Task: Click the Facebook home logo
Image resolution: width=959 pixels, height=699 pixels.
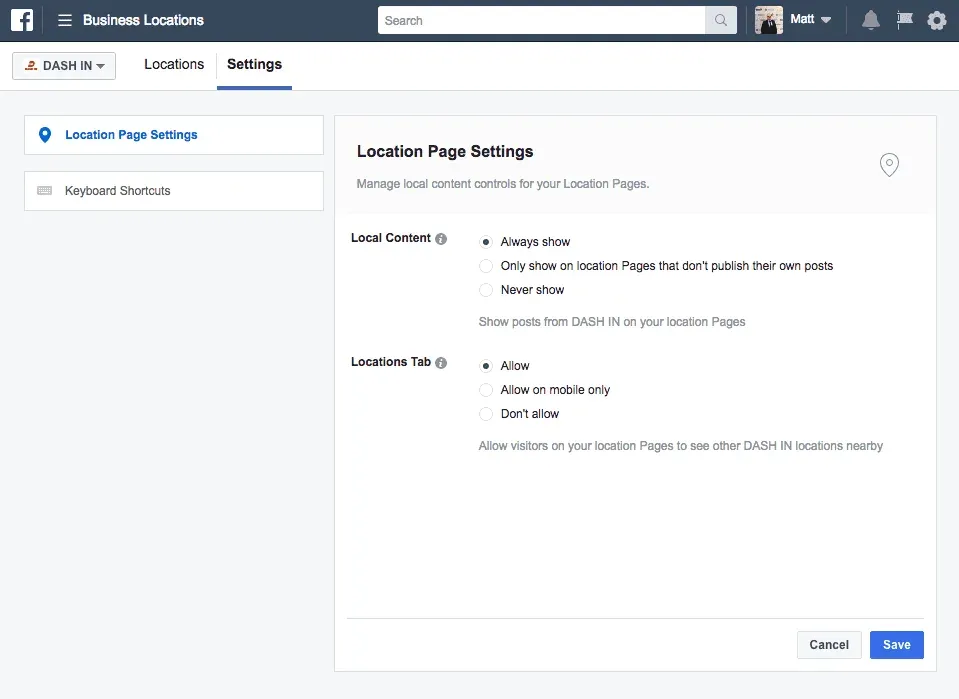Action: tap(21, 20)
